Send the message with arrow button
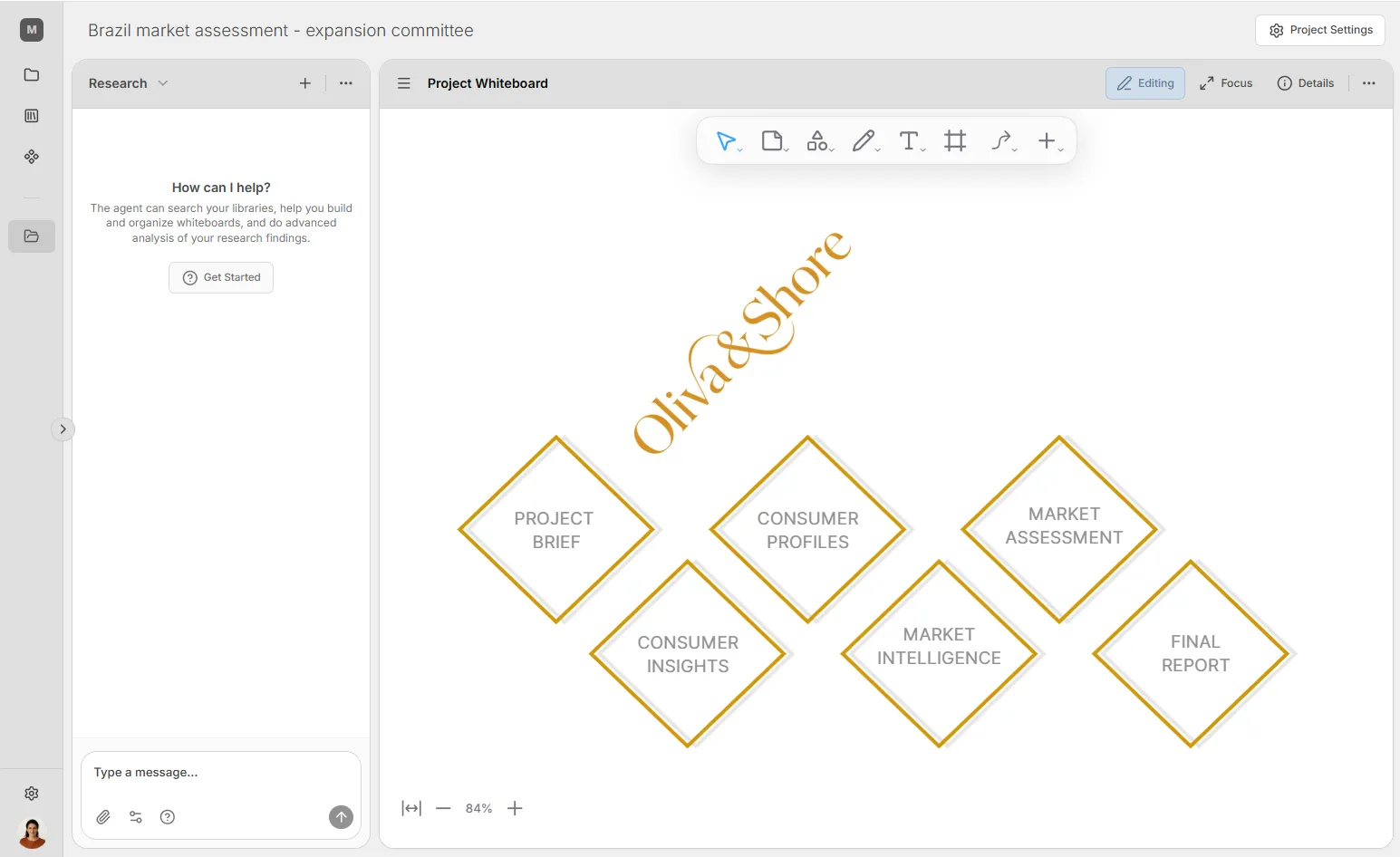This screenshot has width=1400, height=857. point(341,817)
